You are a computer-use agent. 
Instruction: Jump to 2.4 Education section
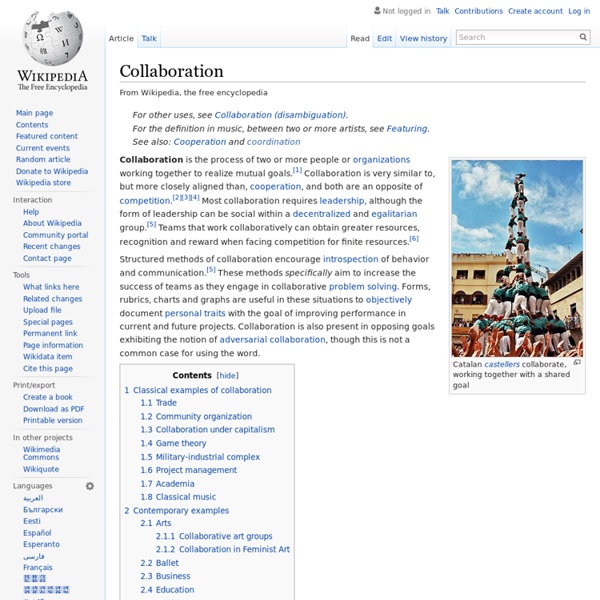tap(167, 590)
